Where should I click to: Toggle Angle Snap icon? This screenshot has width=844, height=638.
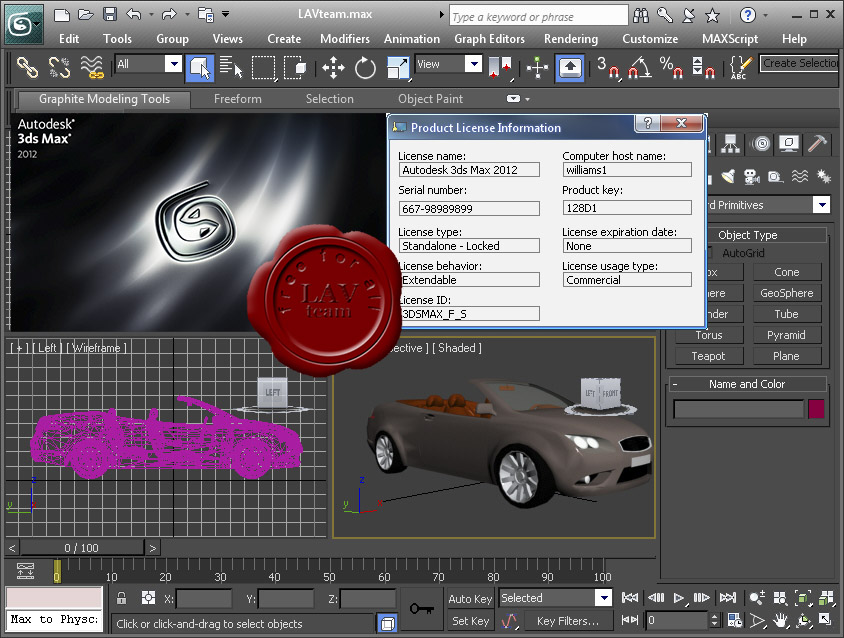(x=640, y=68)
